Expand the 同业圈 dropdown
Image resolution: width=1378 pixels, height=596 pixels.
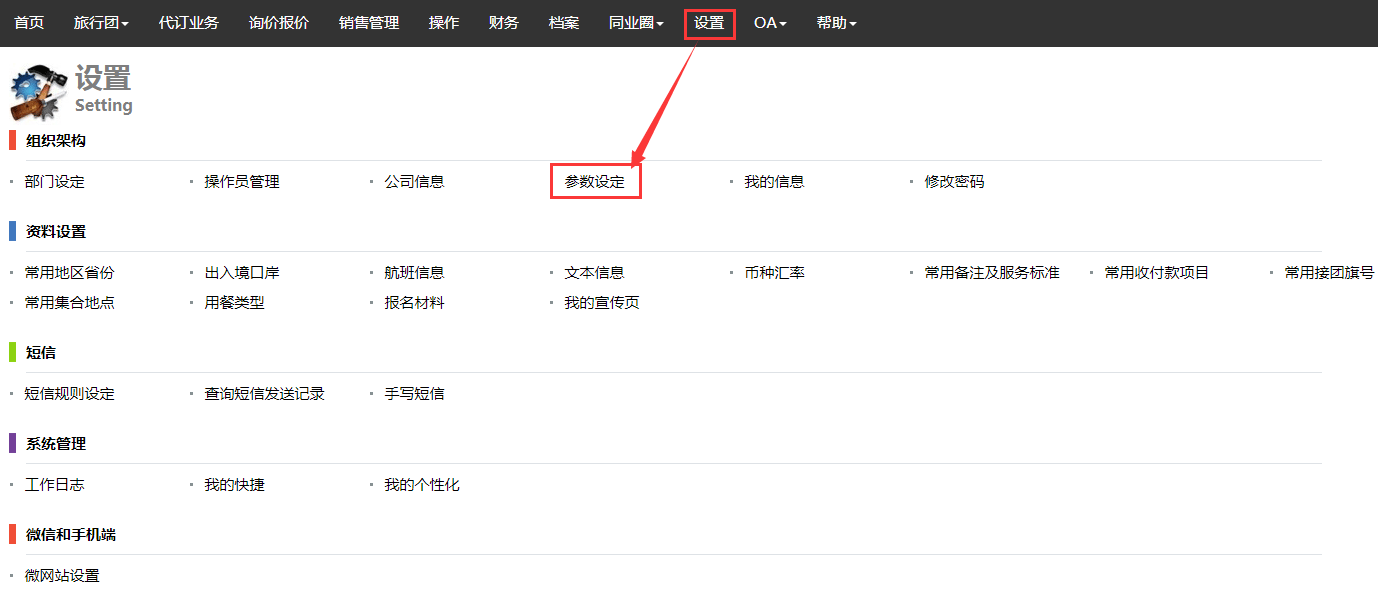click(636, 22)
